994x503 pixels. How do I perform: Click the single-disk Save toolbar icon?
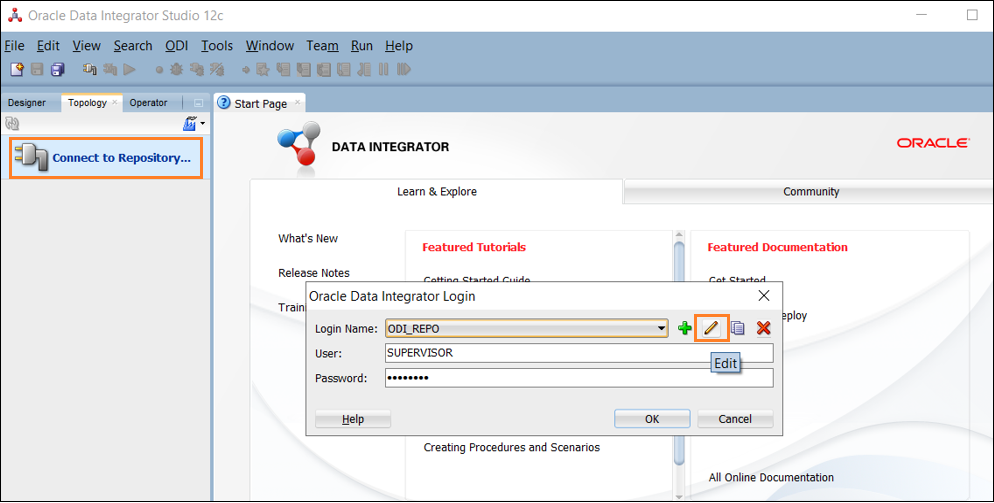pos(37,69)
